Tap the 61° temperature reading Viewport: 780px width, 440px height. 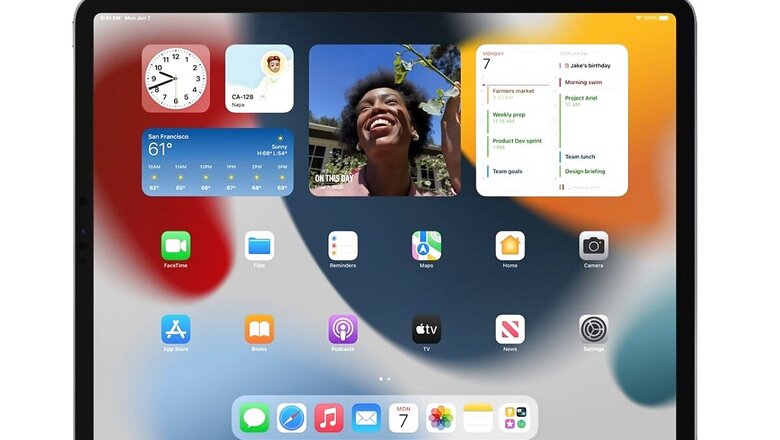[160, 149]
